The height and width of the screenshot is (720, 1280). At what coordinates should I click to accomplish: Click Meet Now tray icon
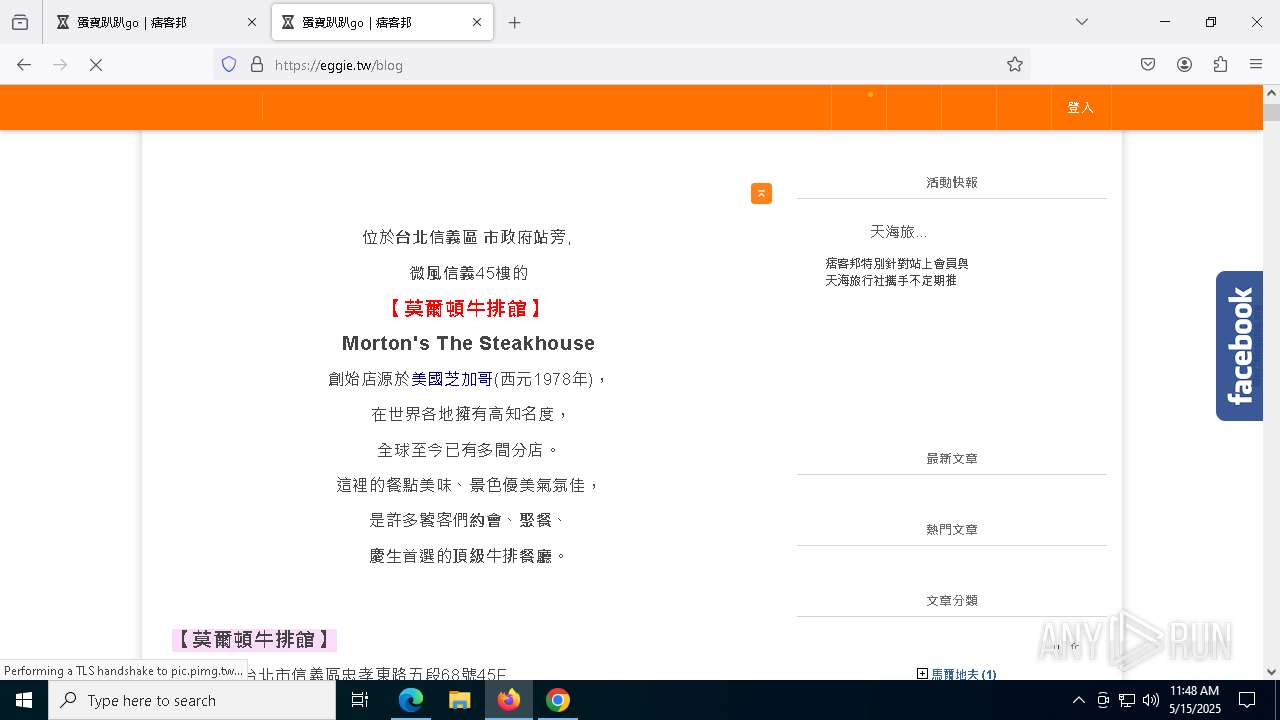1103,700
